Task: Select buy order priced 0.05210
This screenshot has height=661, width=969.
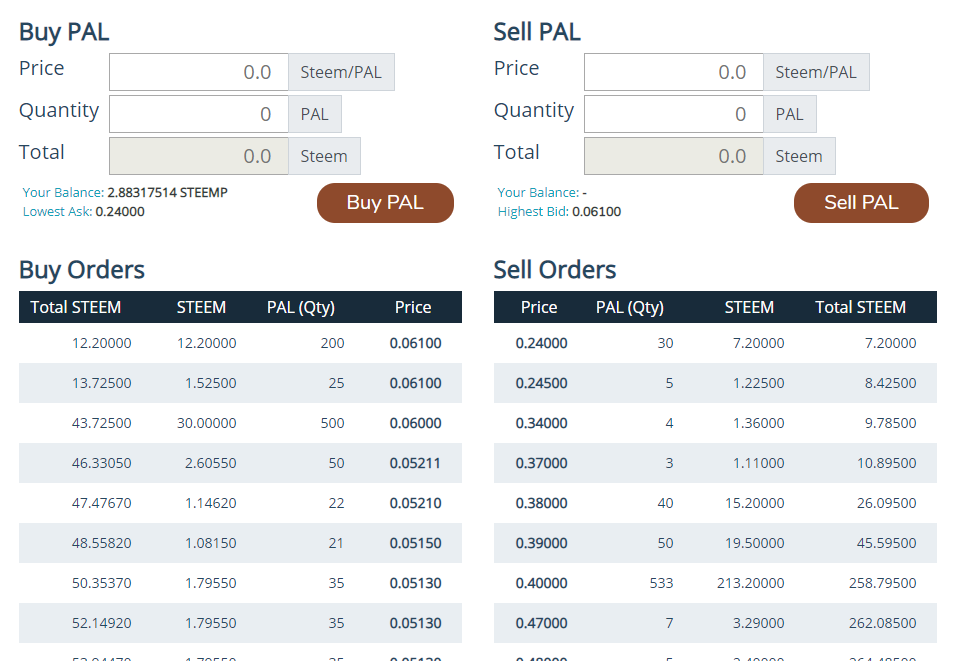Action: pos(240,503)
